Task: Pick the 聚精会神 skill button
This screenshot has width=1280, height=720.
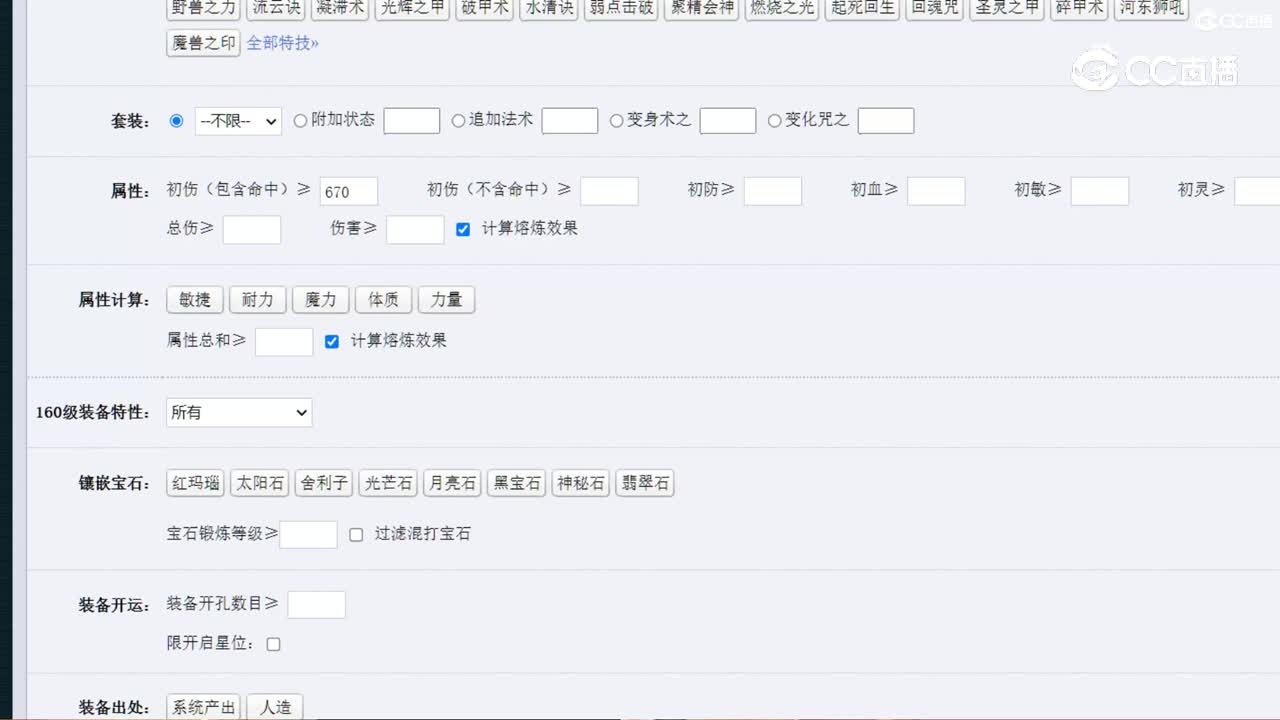Action: pos(702,9)
